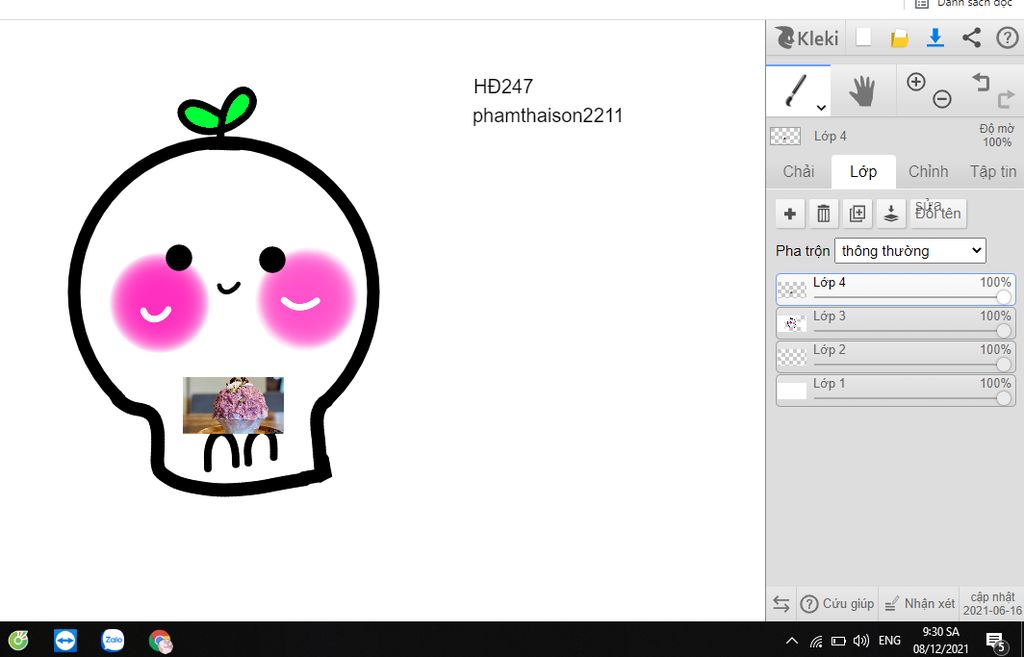The height and width of the screenshot is (657, 1024).
Task: Click the Đổi tên rename button
Action: [938, 214]
